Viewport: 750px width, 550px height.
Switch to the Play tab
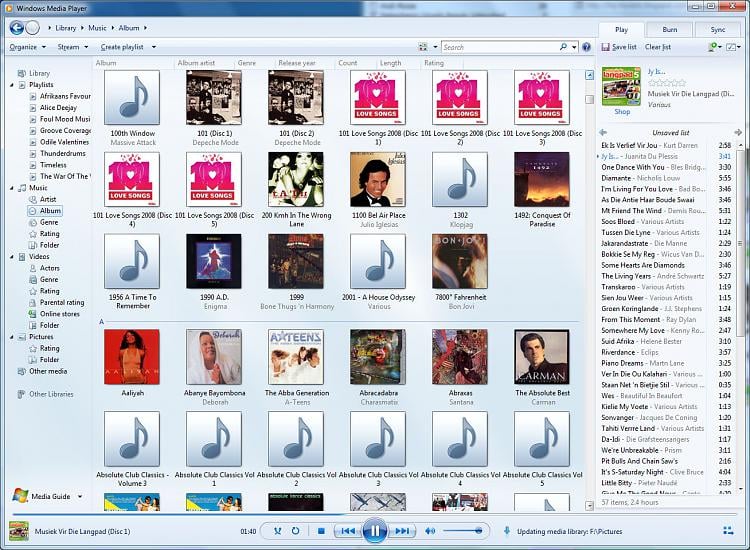(621, 29)
